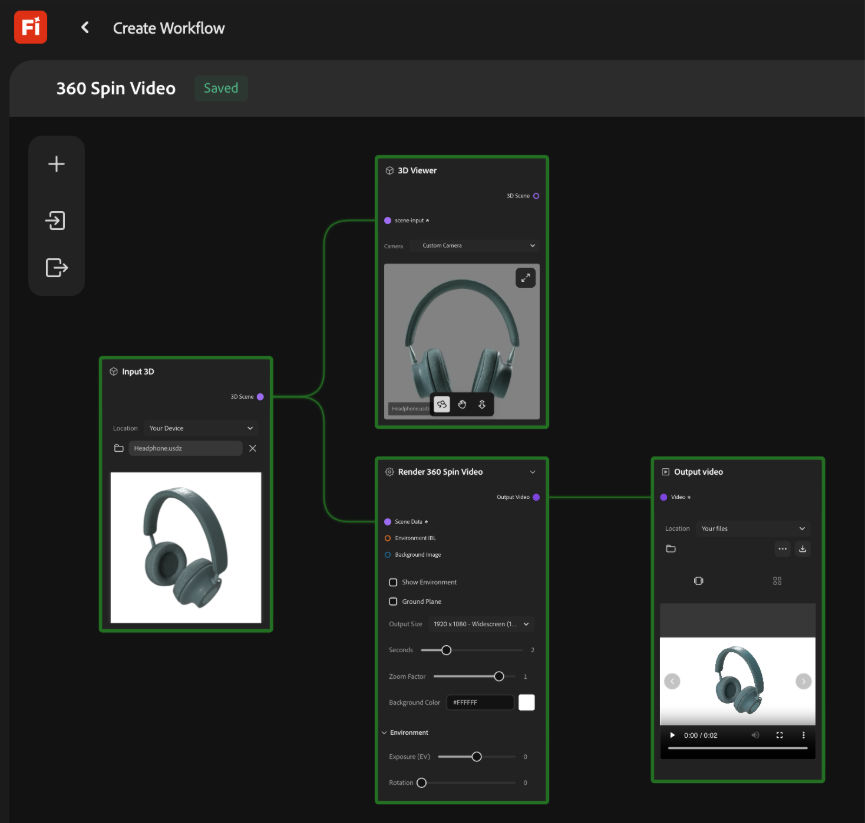Open output video in fullscreen
865x823 pixels.
pyautogui.click(x=779, y=735)
